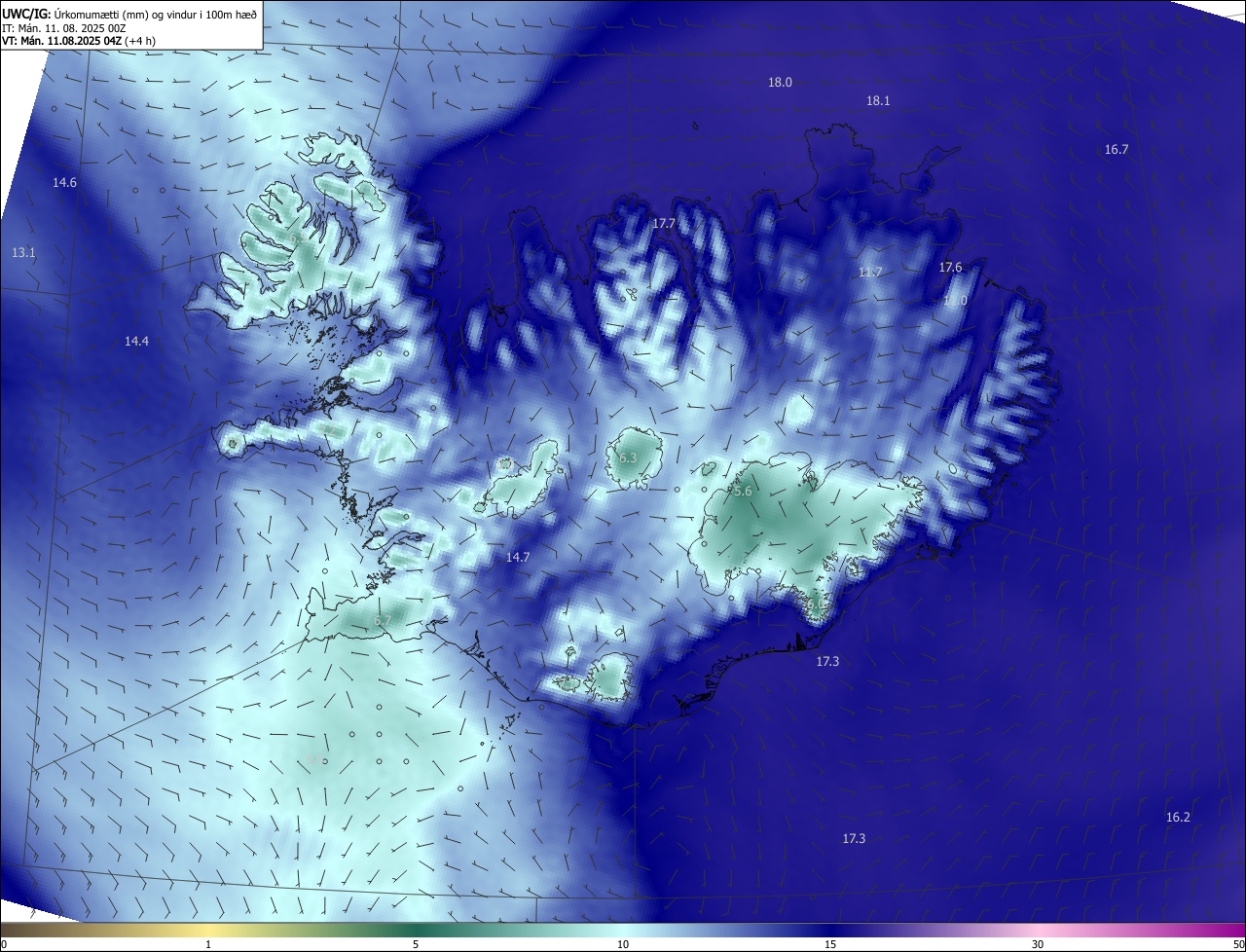Click the 5.6 value label
The width and height of the screenshot is (1246, 952).
point(743,493)
